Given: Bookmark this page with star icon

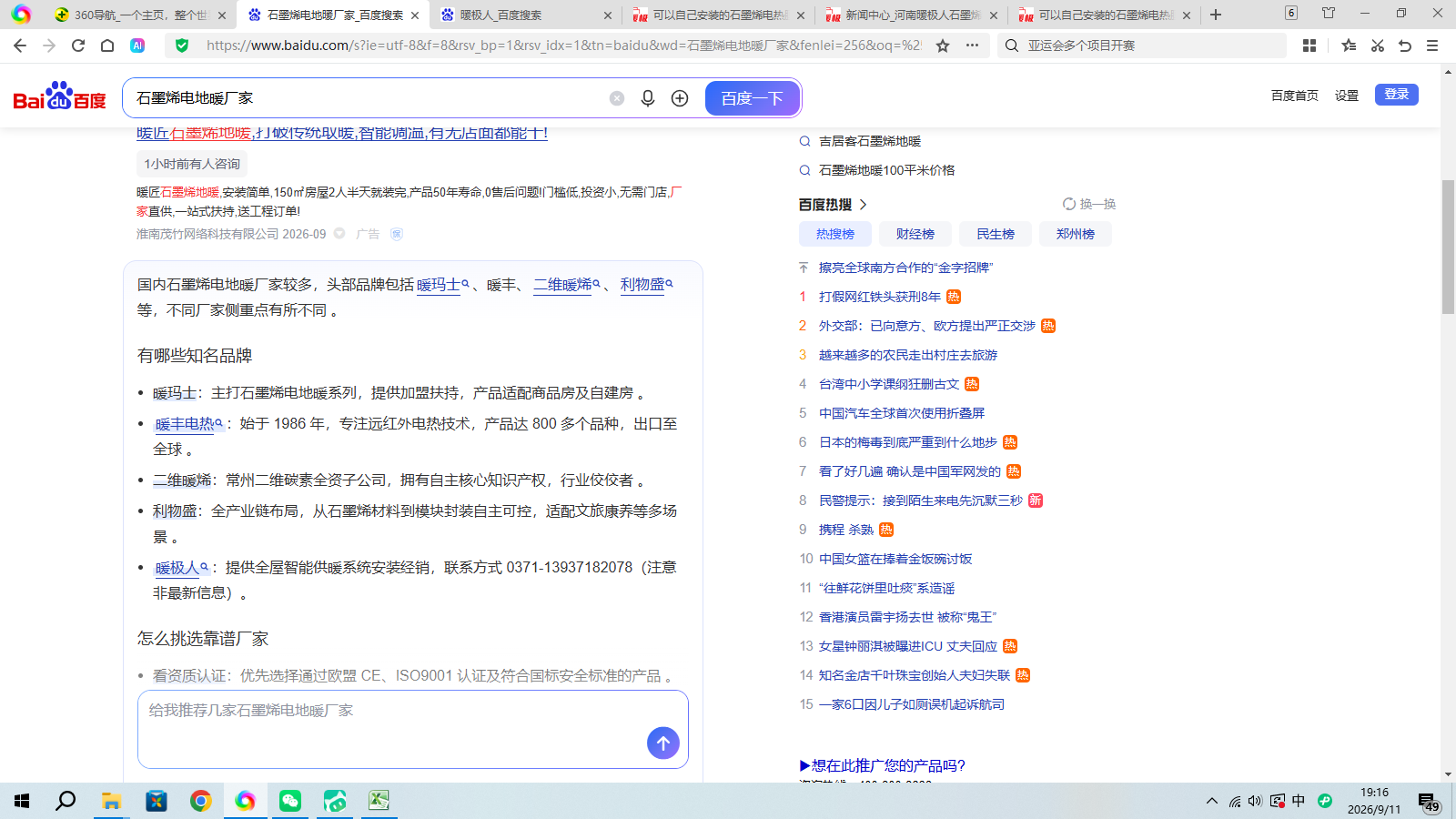Looking at the screenshot, I should coord(943,45).
